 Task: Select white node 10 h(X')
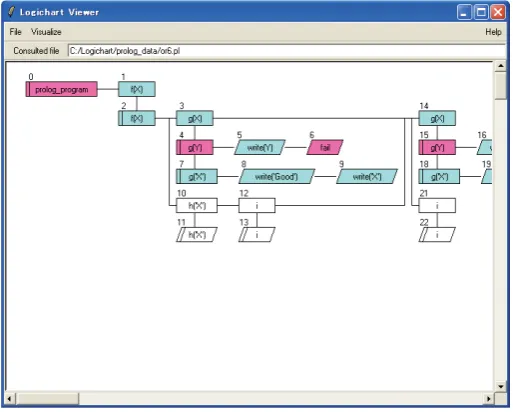pos(197,206)
